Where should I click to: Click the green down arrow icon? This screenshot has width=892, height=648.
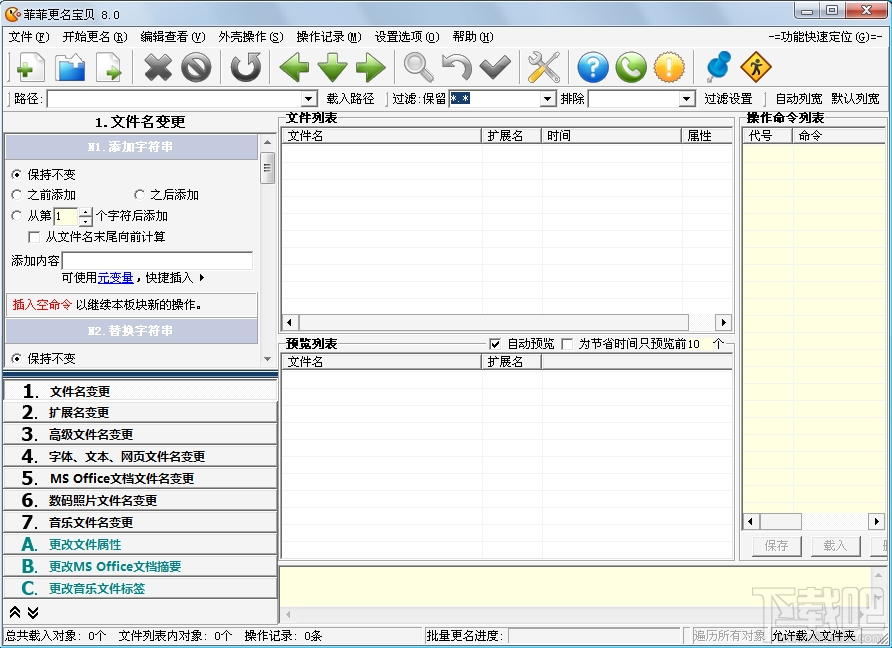[332, 67]
